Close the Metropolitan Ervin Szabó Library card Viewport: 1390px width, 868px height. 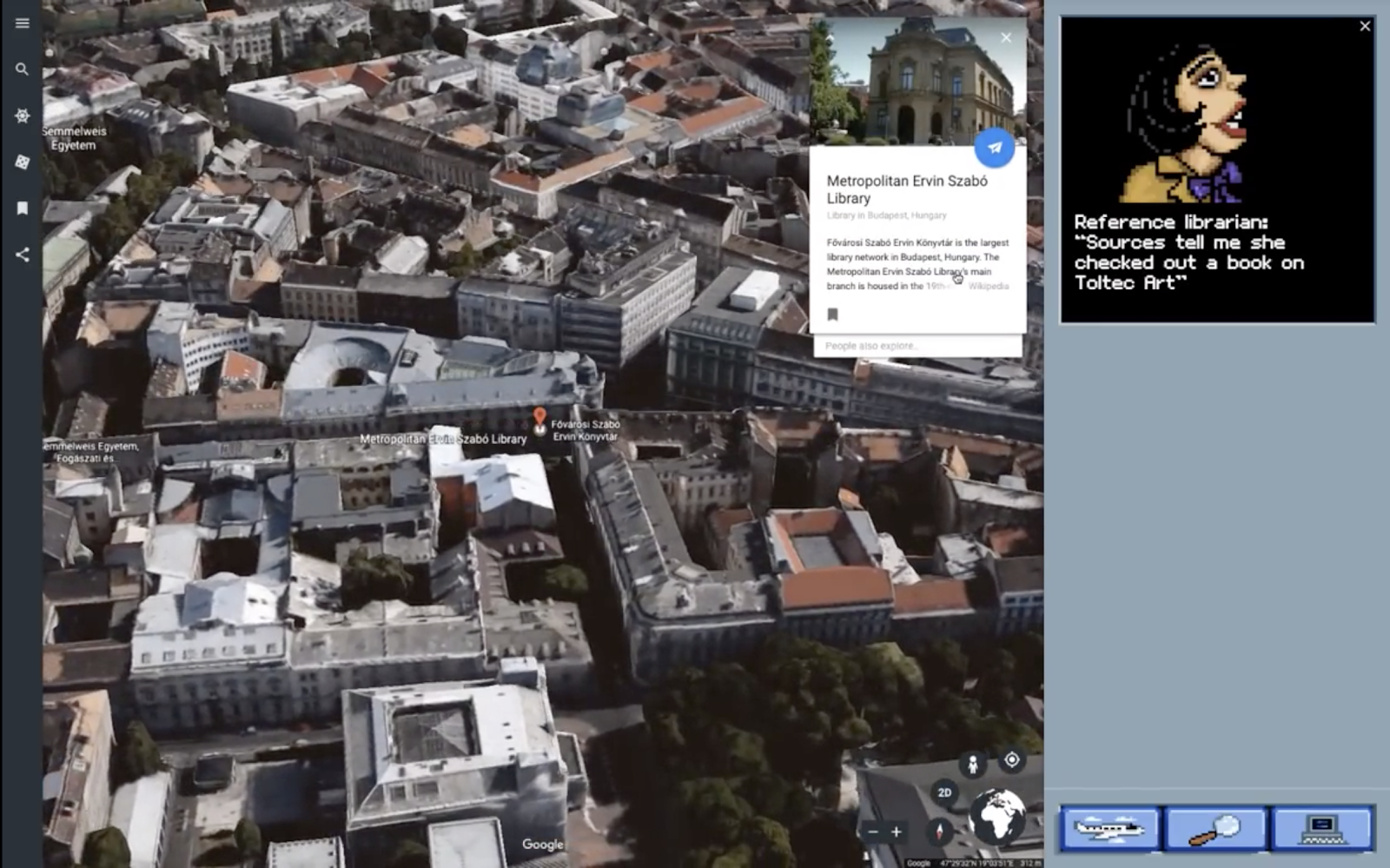[1006, 38]
